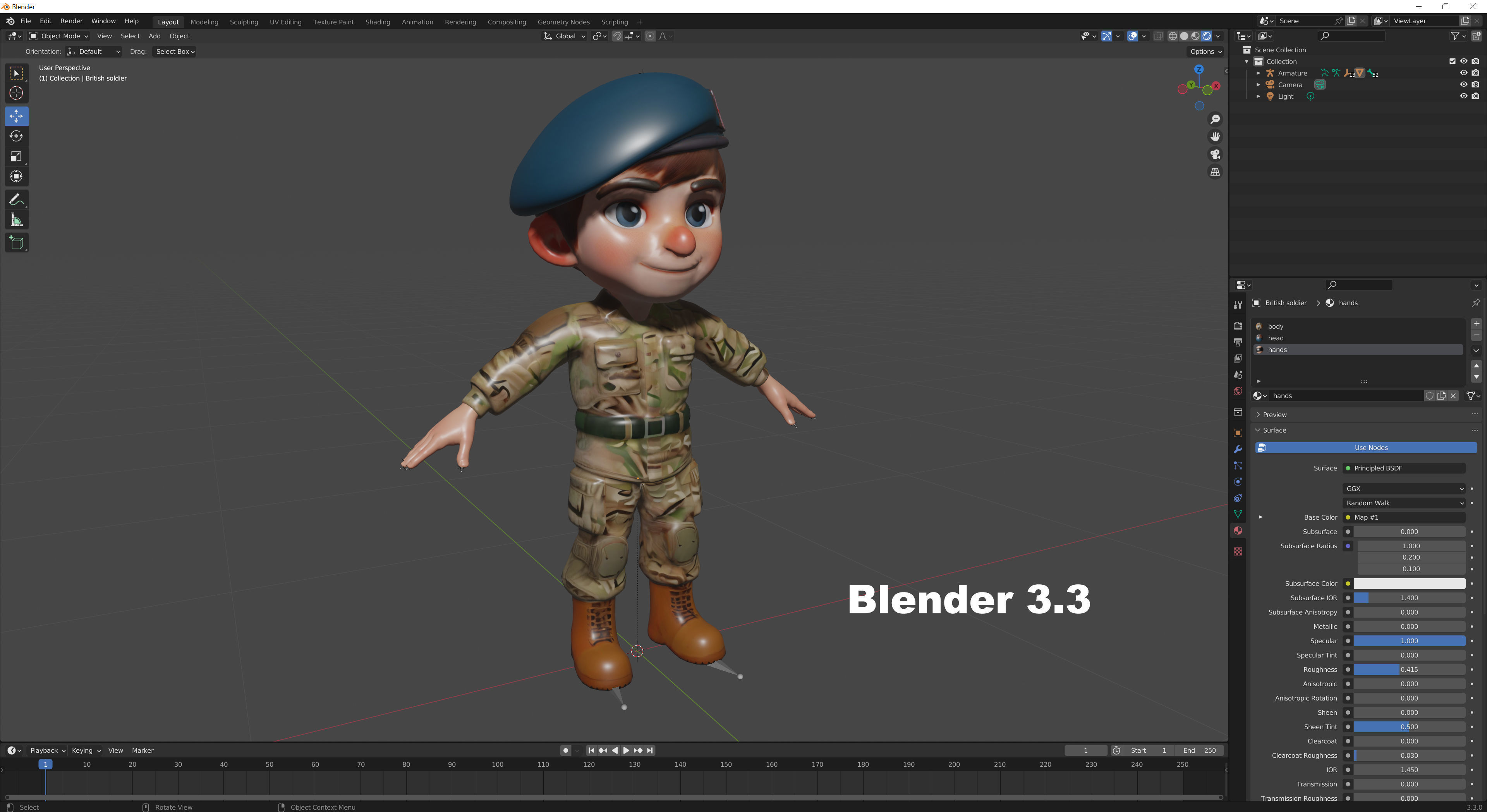The height and width of the screenshot is (812, 1487).
Task: Choose the Annotate tool
Action: tap(16, 200)
